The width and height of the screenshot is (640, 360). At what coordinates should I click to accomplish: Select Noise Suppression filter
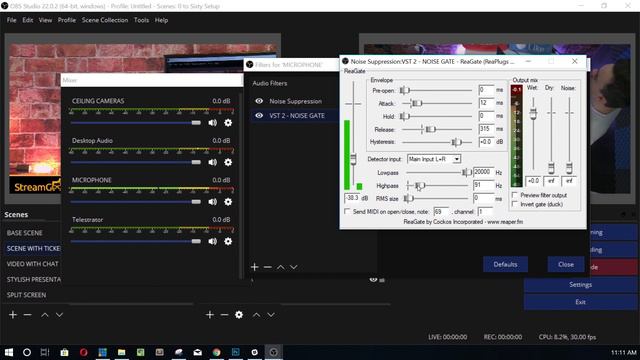coord(296,101)
